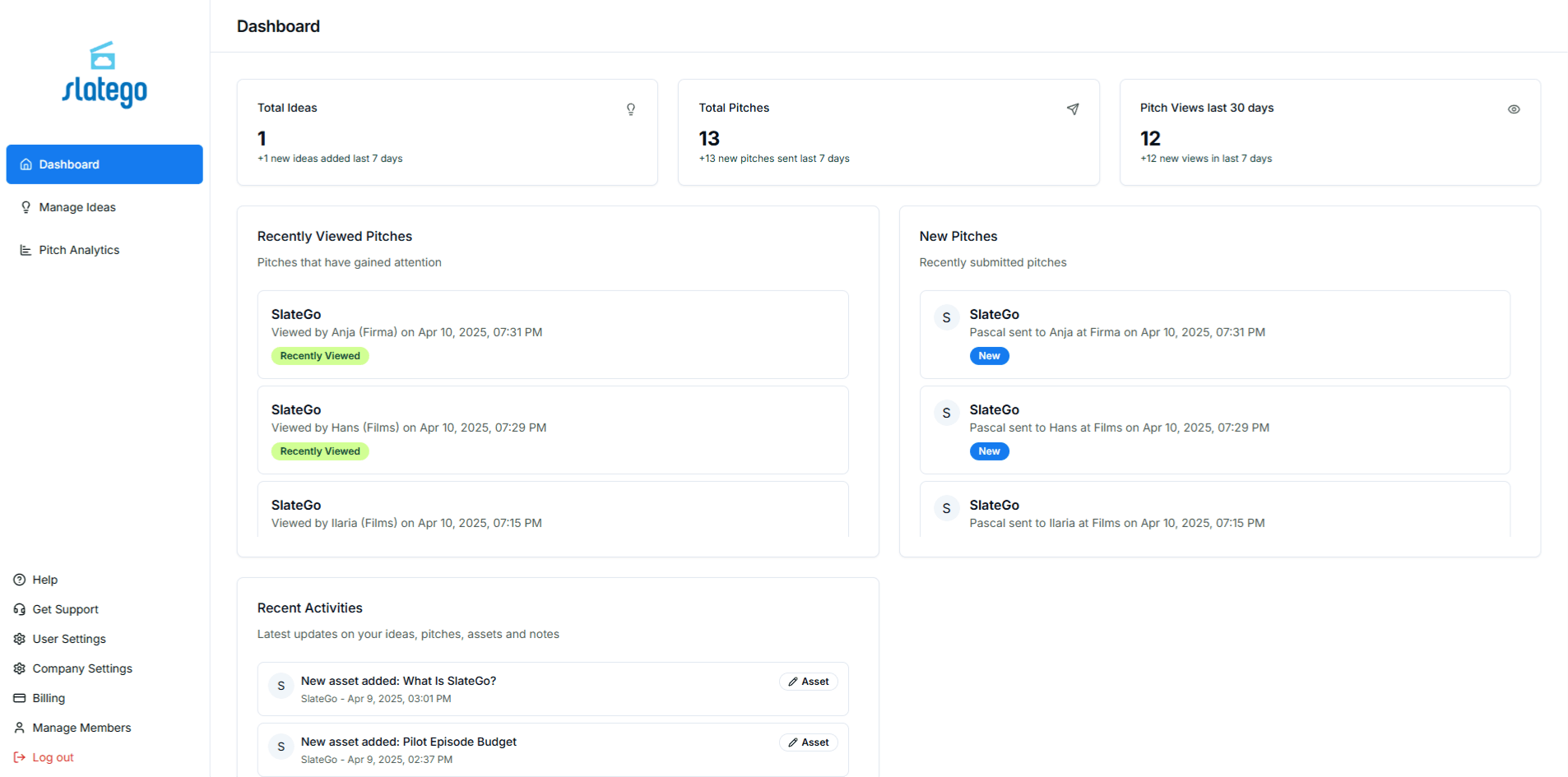Select new pitch sent to Ilaria at Films
1568x777 pixels.
click(x=1214, y=513)
